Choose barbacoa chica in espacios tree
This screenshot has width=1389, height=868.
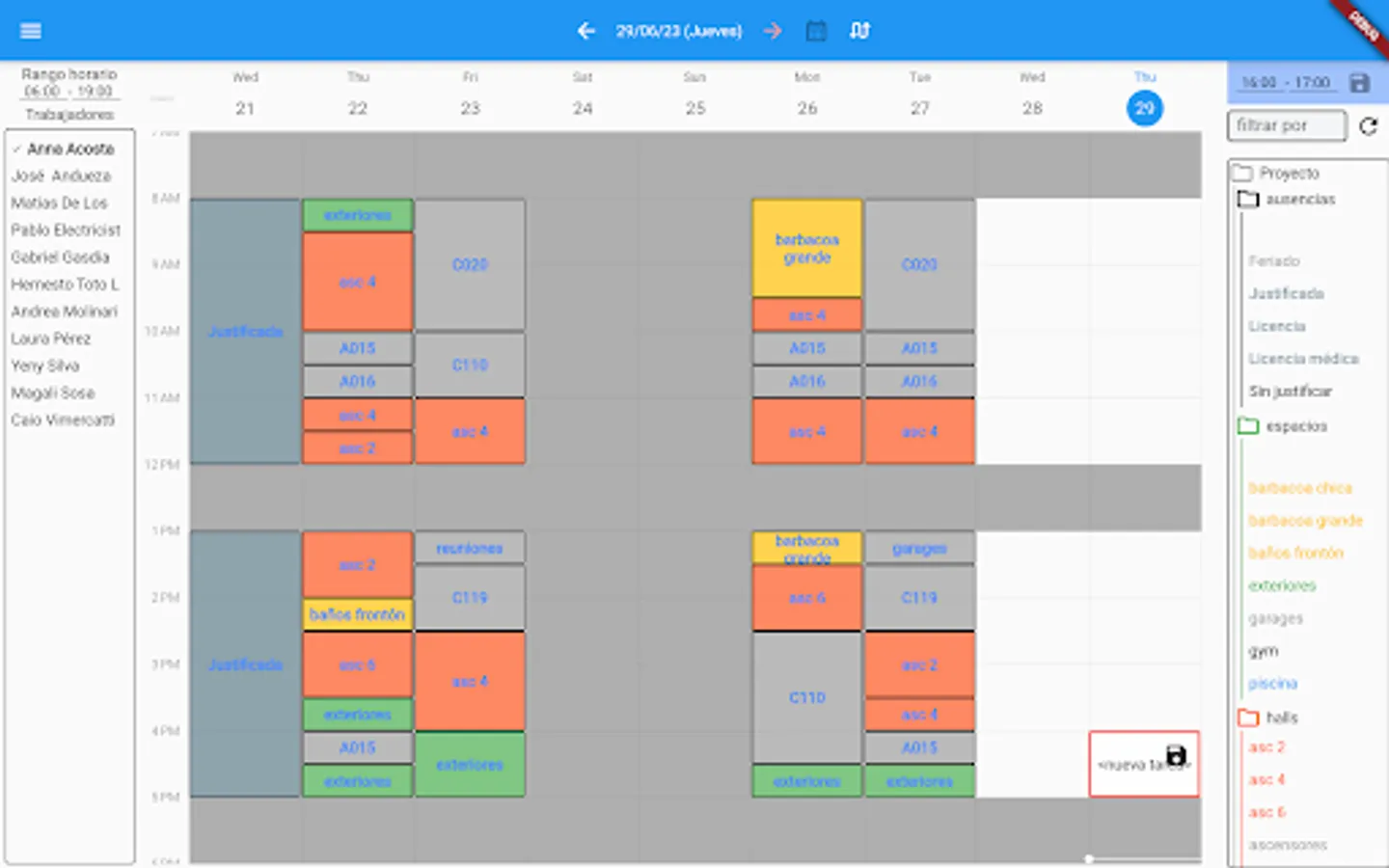[x=1300, y=488]
